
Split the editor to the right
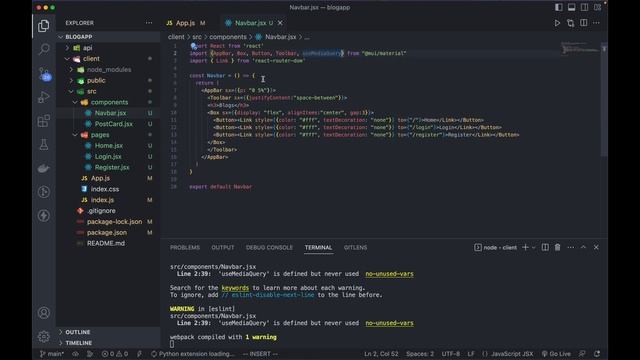coord(584,23)
